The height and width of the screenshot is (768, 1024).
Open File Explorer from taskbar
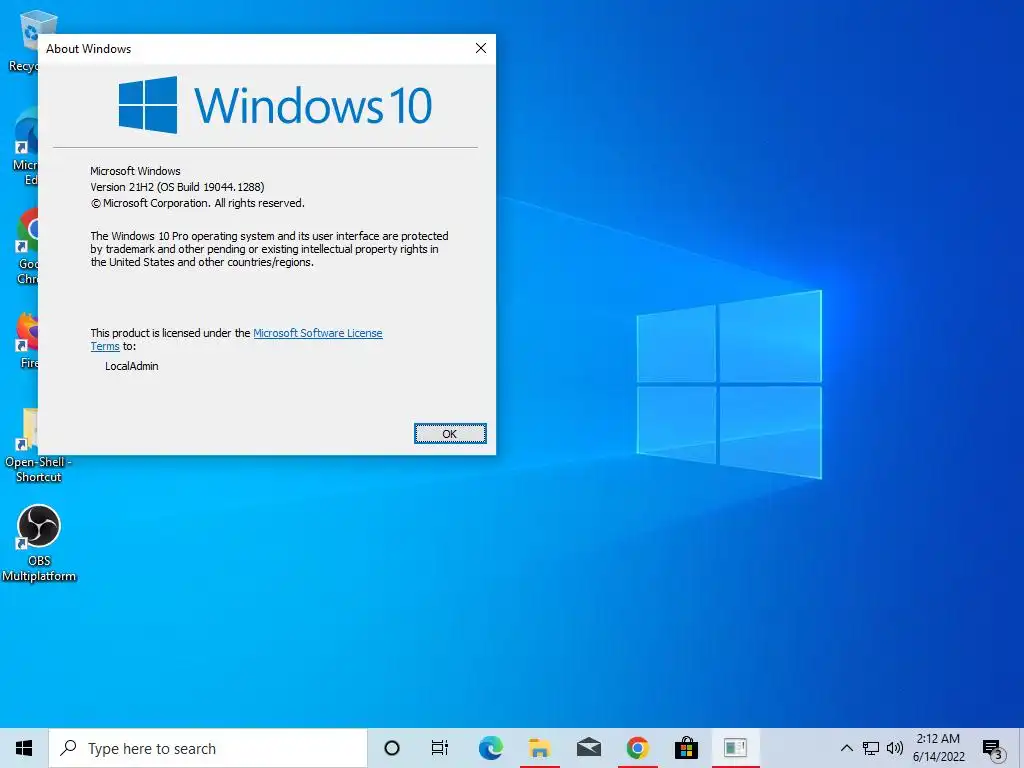pyautogui.click(x=539, y=748)
